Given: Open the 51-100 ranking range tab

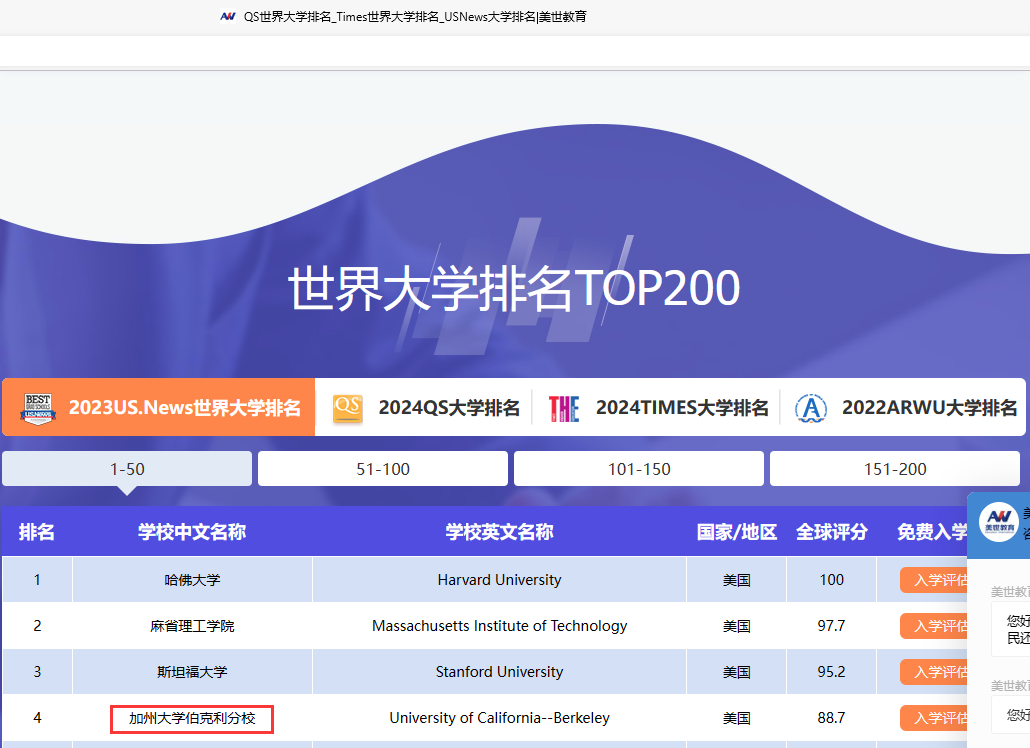Looking at the screenshot, I should pos(383,469).
